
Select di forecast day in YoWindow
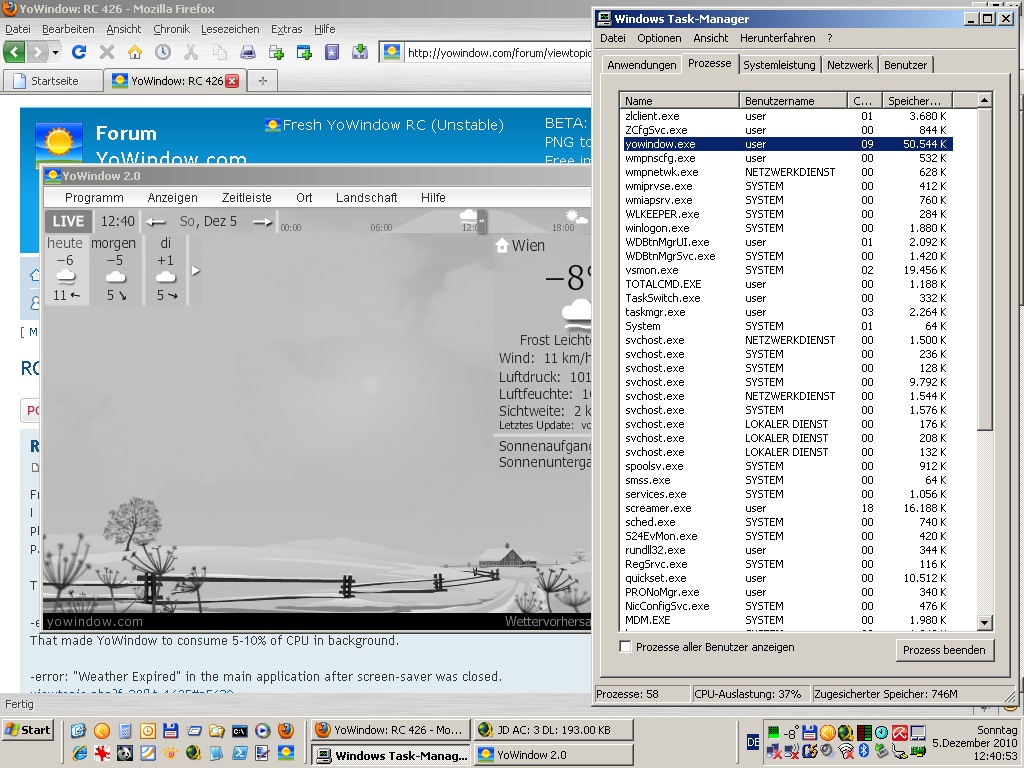[x=165, y=269]
